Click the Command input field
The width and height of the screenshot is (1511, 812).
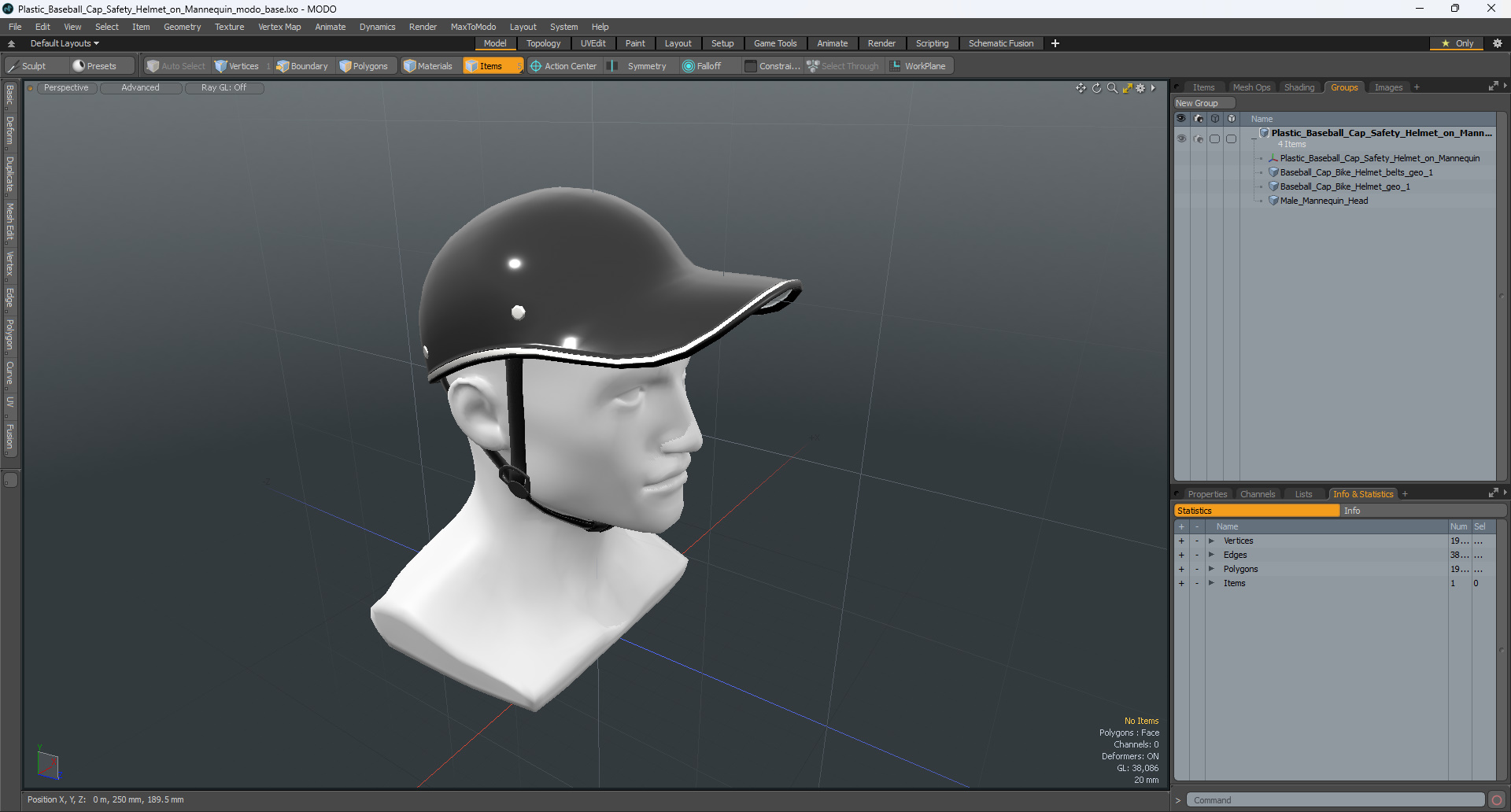(x=1336, y=800)
